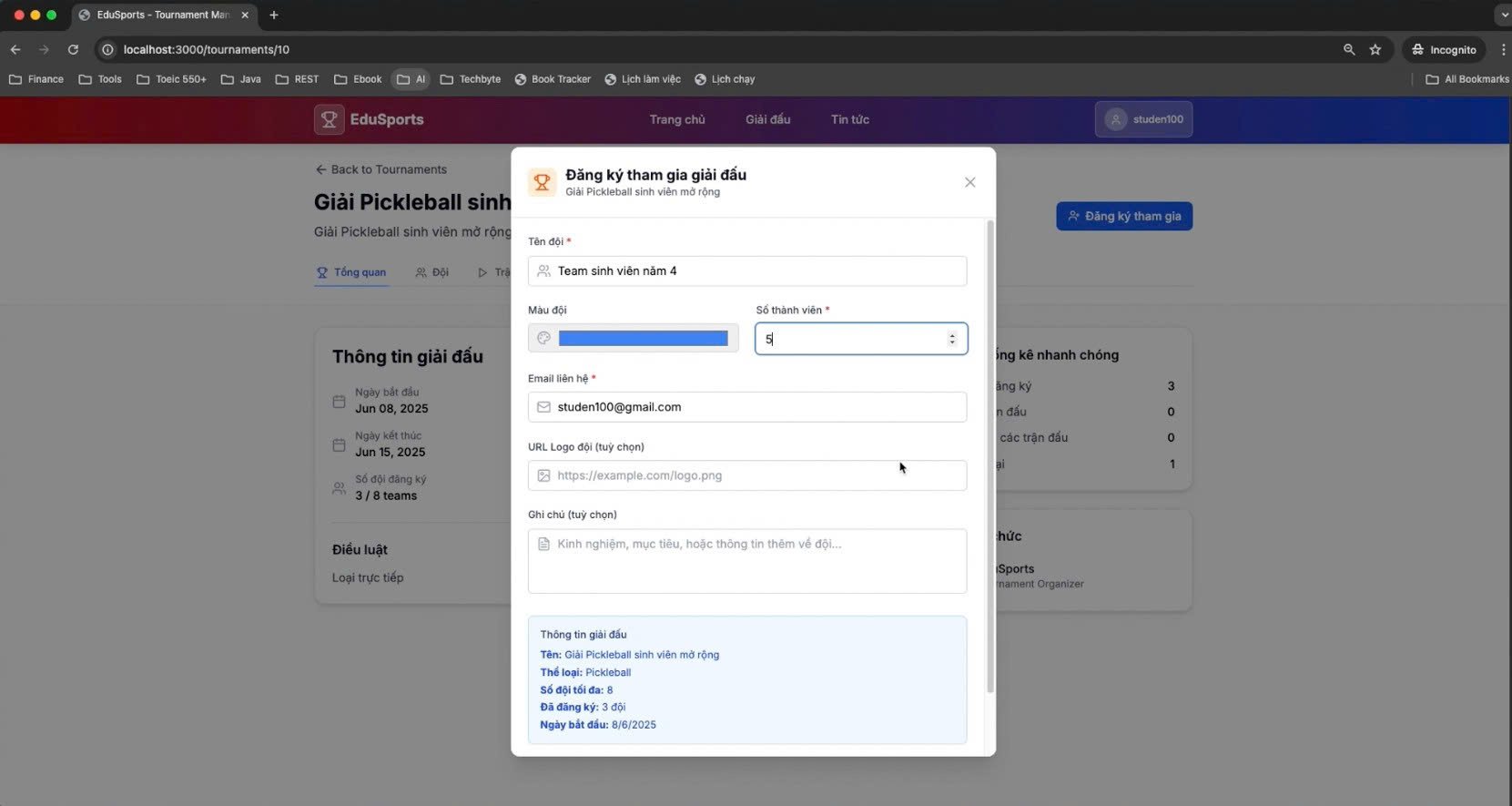The height and width of the screenshot is (806, 1512).
Task: Click the Email liên hệ field
Action: (747, 407)
